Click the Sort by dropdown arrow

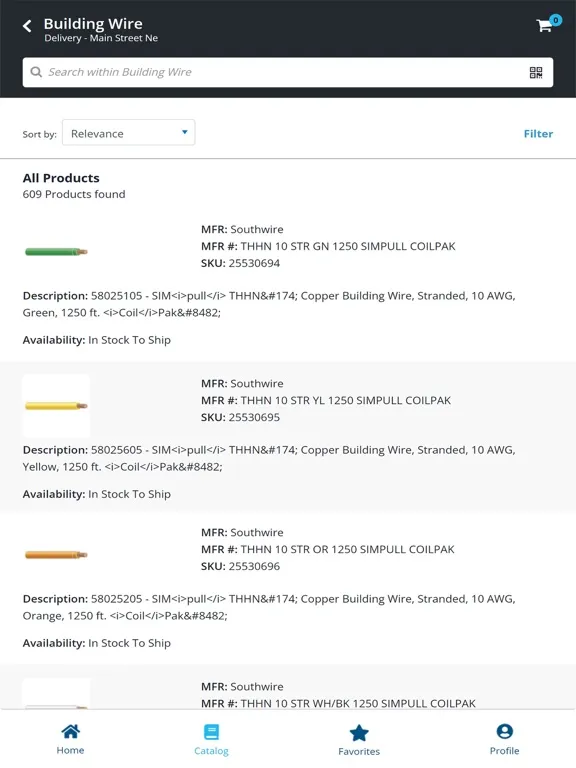tap(185, 132)
